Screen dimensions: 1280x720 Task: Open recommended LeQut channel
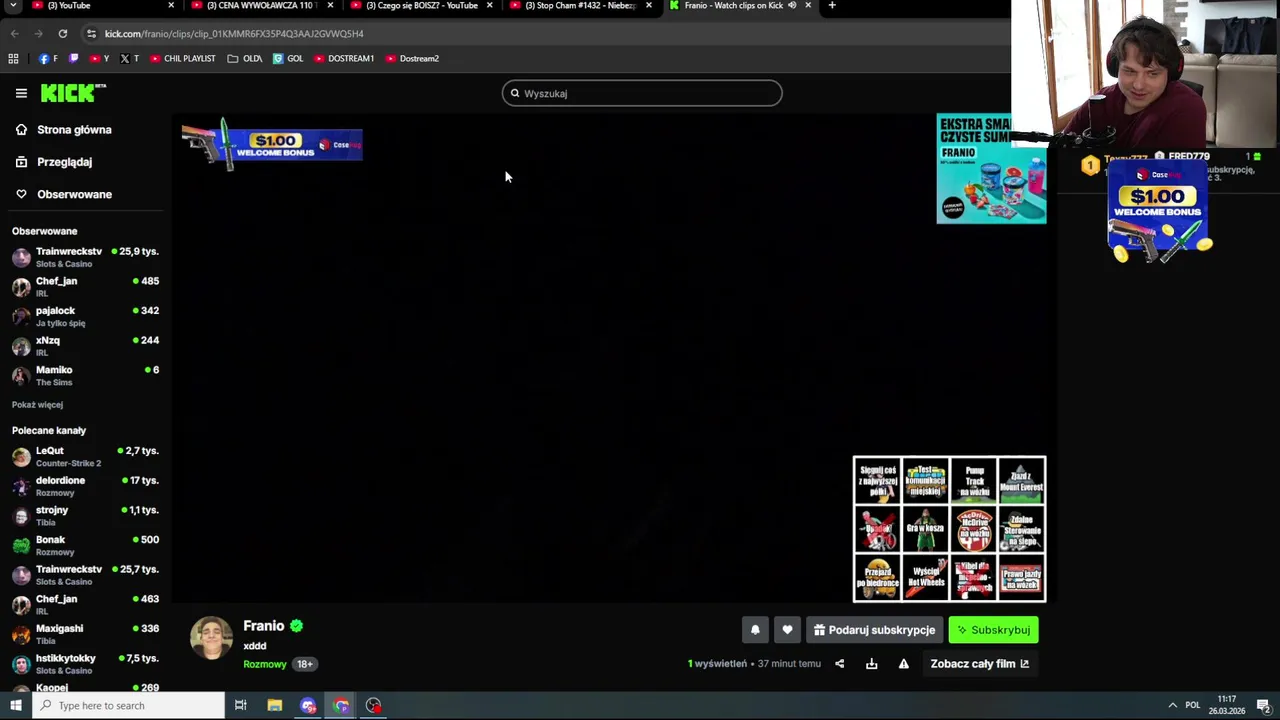tap(85, 456)
